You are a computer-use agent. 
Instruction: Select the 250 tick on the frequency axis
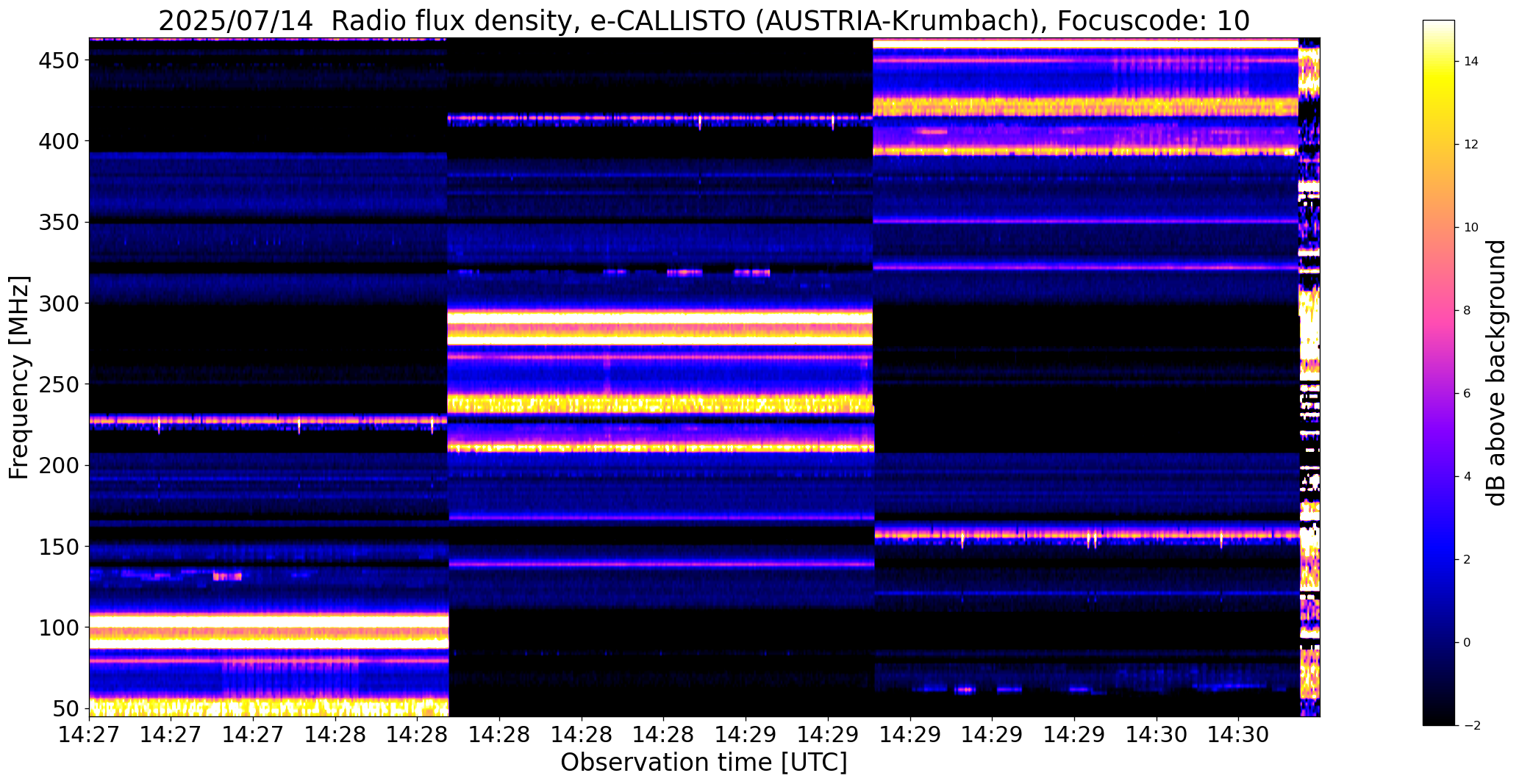click(x=57, y=384)
